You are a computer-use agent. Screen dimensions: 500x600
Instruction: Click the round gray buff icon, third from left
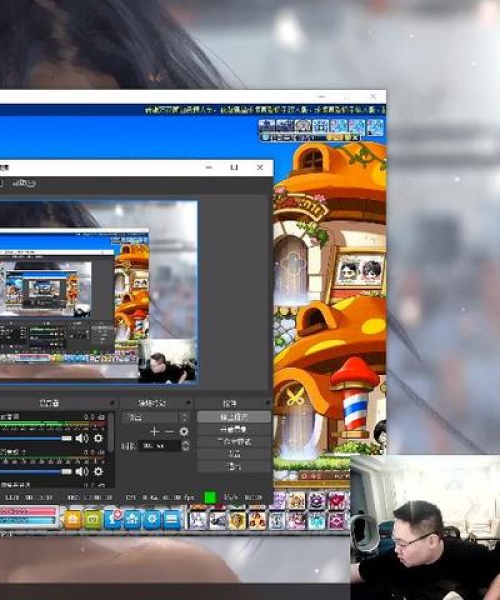point(303,126)
